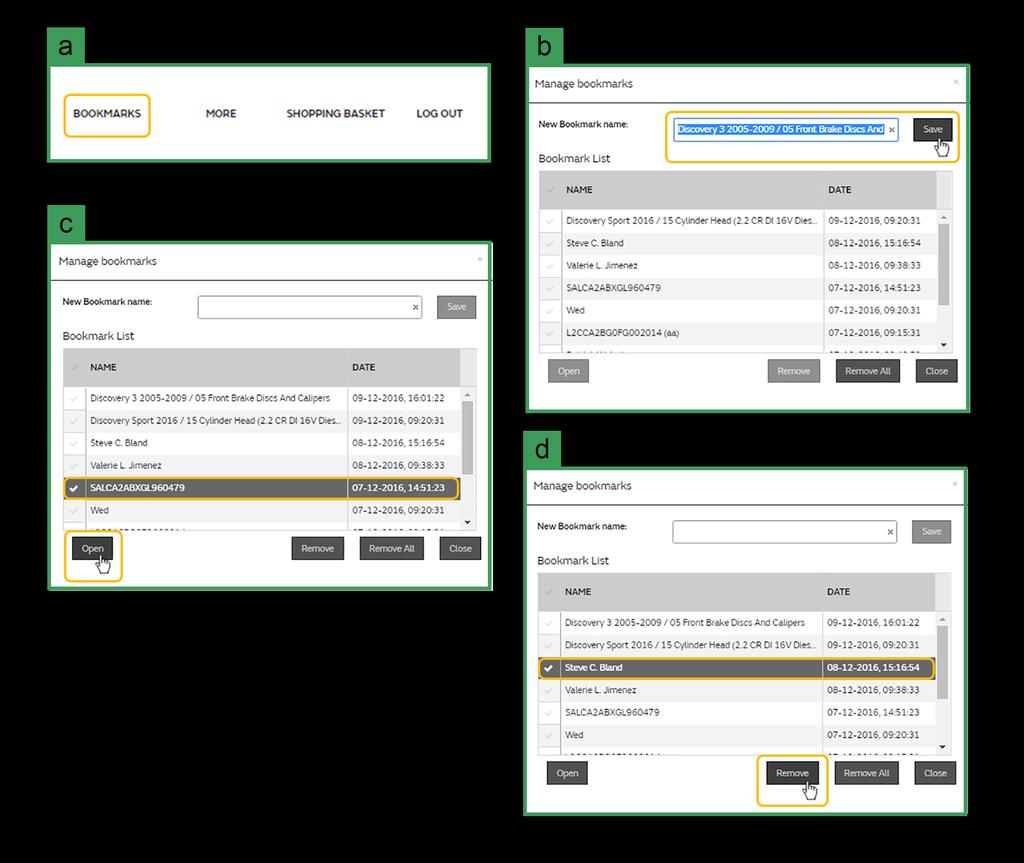This screenshot has height=863, width=1024.
Task: Click New Bookmark name field in panel d
Action: [x=784, y=532]
